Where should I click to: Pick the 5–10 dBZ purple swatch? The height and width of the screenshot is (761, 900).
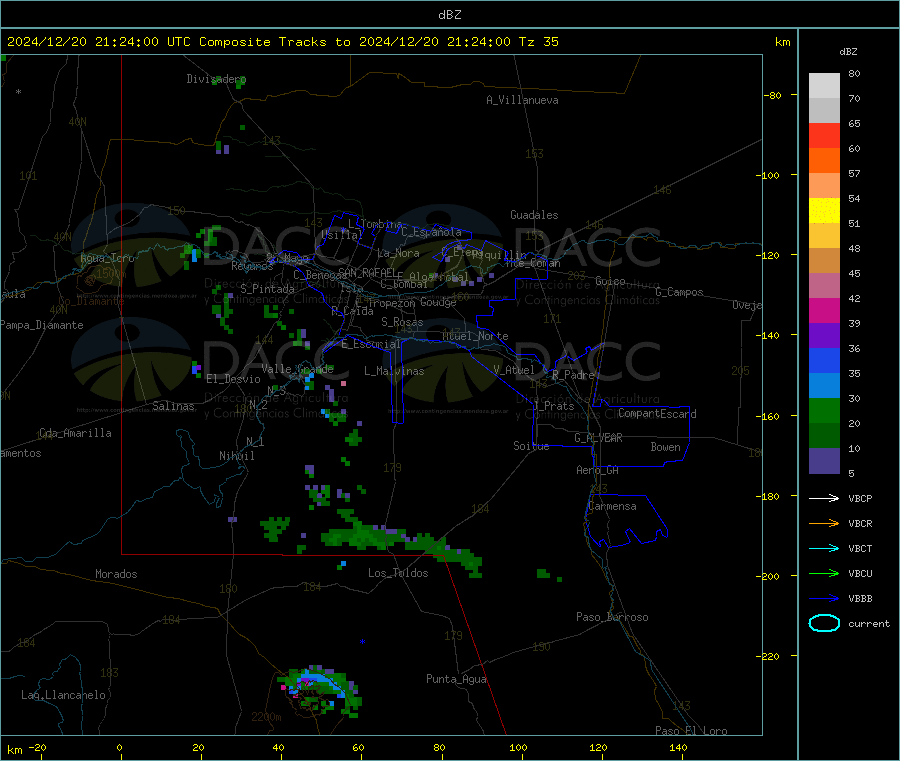coord(824,461)
